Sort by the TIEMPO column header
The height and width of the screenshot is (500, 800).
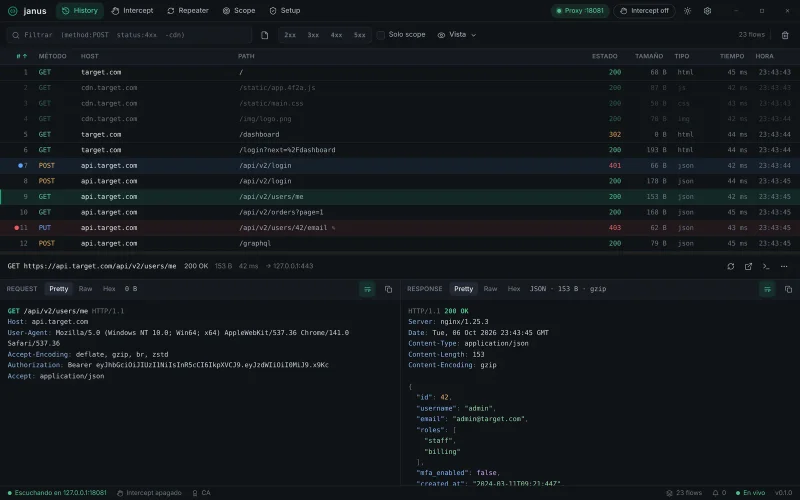[x=732, y=56]
